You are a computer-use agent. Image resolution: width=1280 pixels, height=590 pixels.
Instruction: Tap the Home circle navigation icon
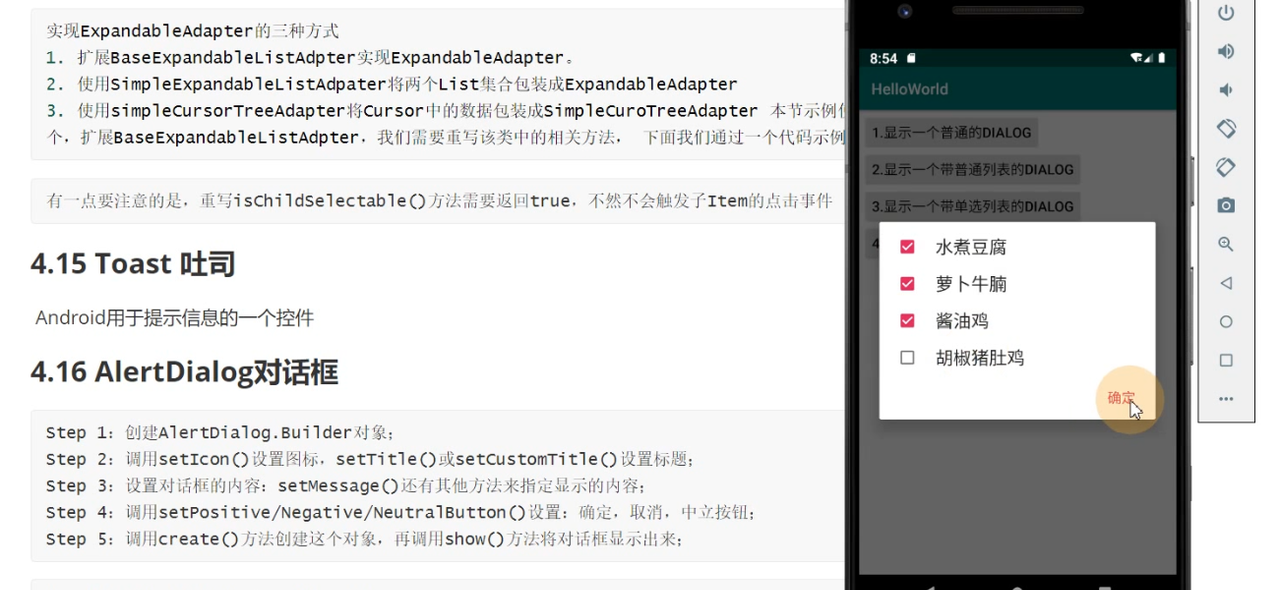(x=1225, y=321)
